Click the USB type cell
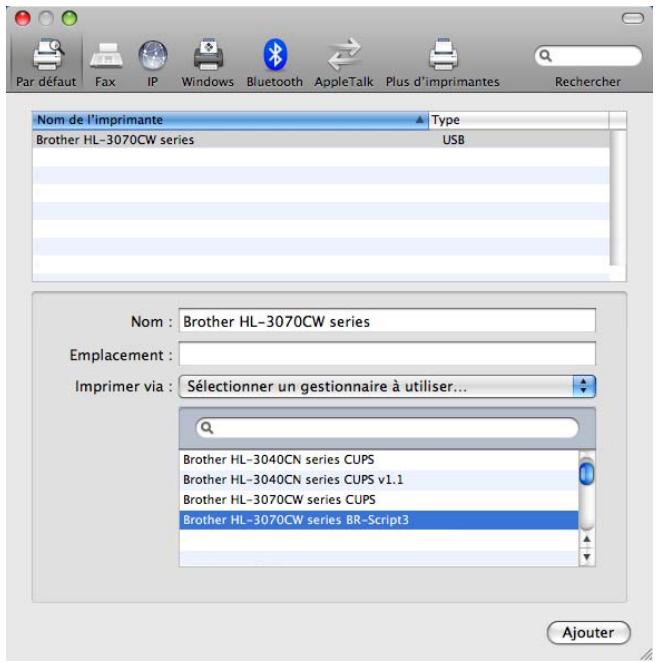 click(453, 140)
